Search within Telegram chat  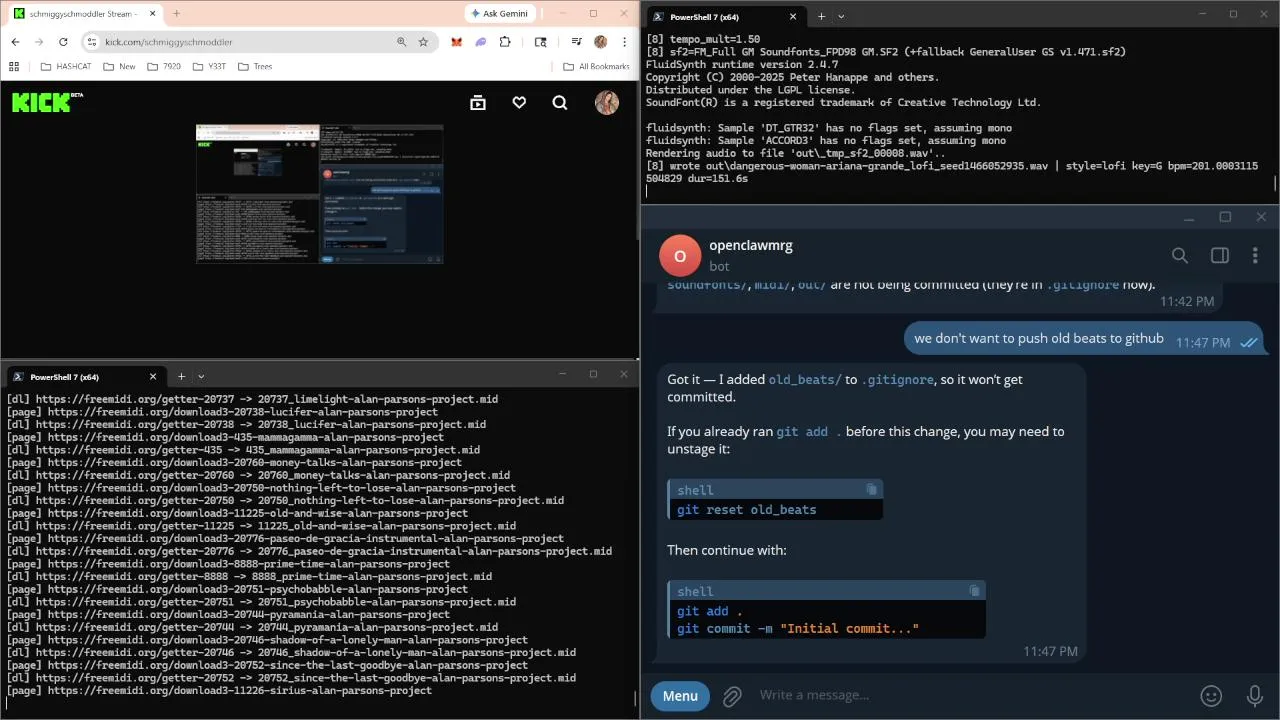point(1180,256)
